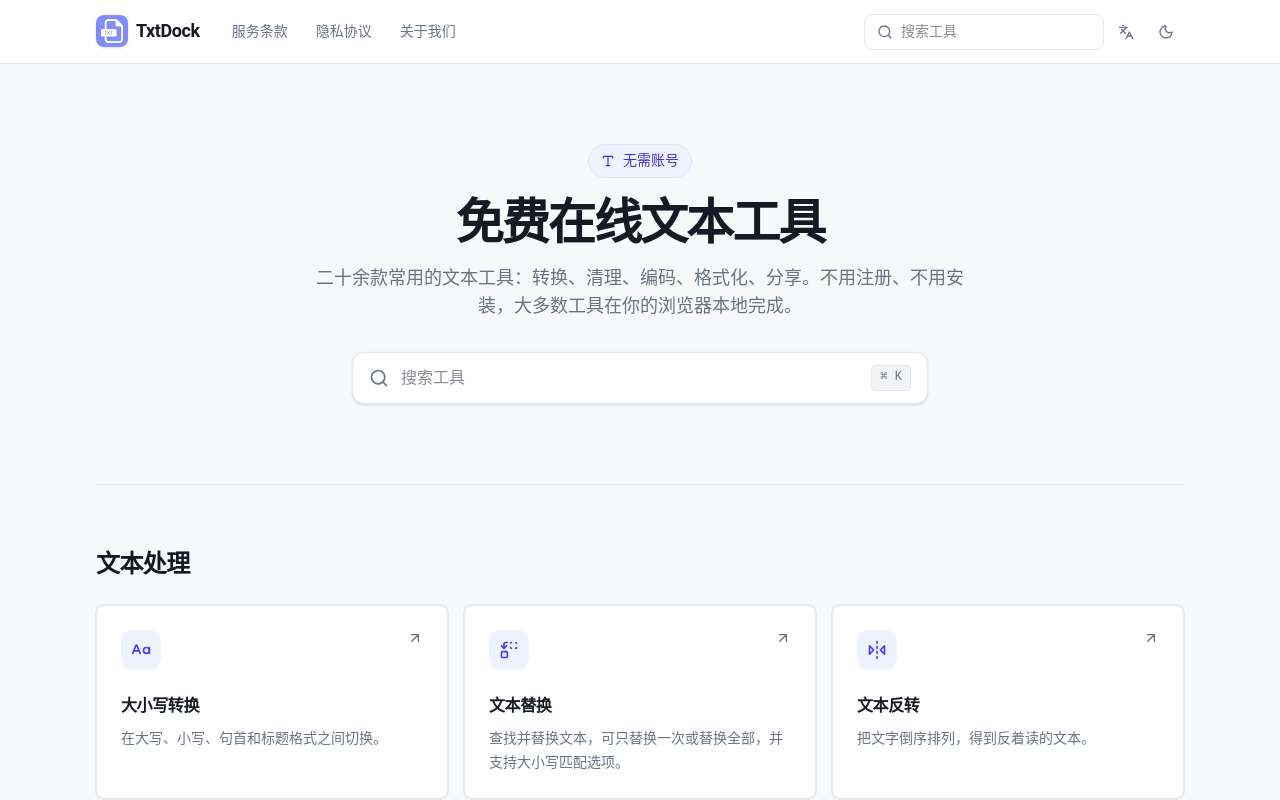Click the 文本替换 description starting 查找并替换文本
The image size is (1280, 800).
pos(636,750)
